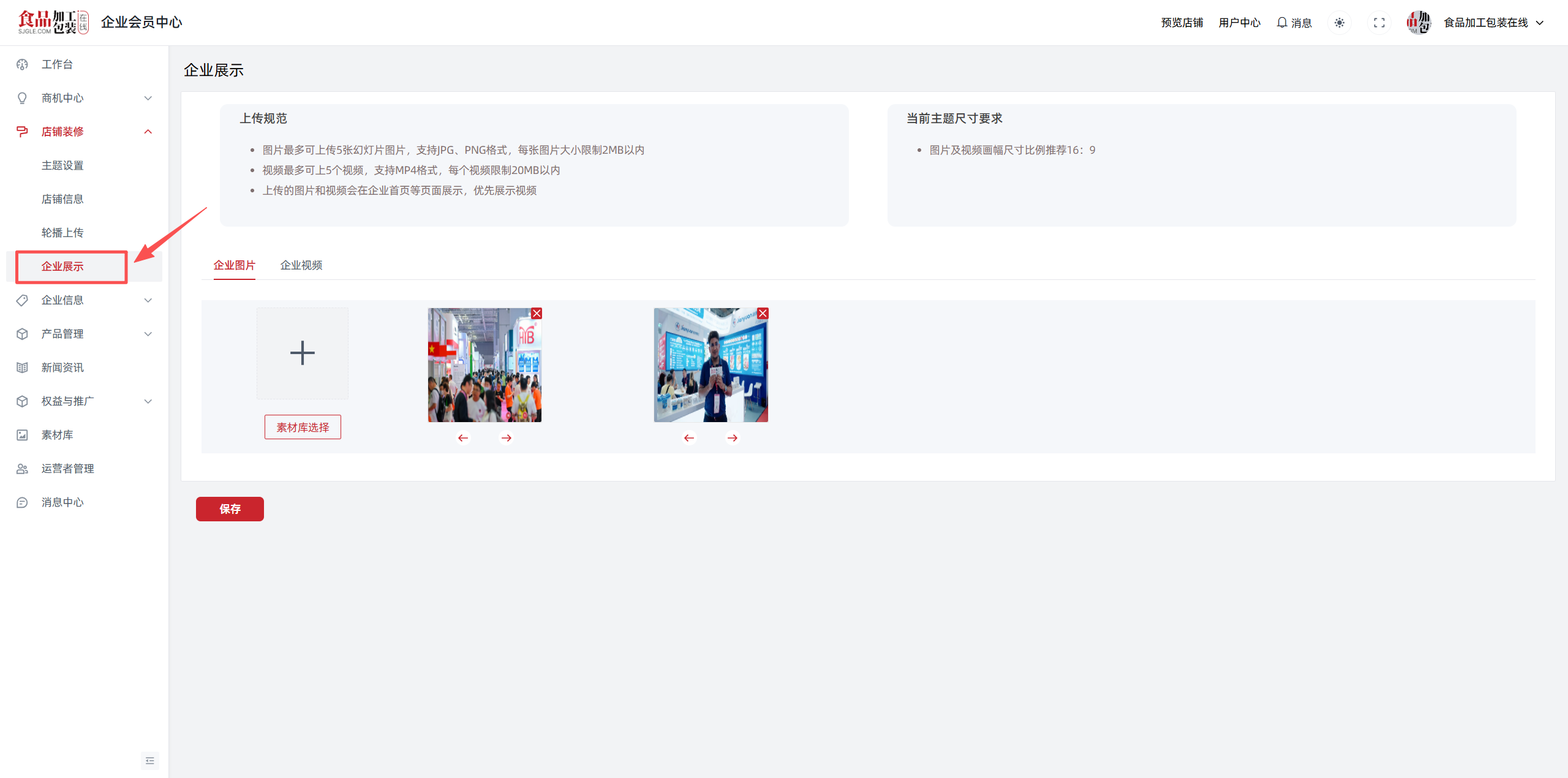Select 轮播上传 in the sidebar
The image size is (1568, 778).
62,233
